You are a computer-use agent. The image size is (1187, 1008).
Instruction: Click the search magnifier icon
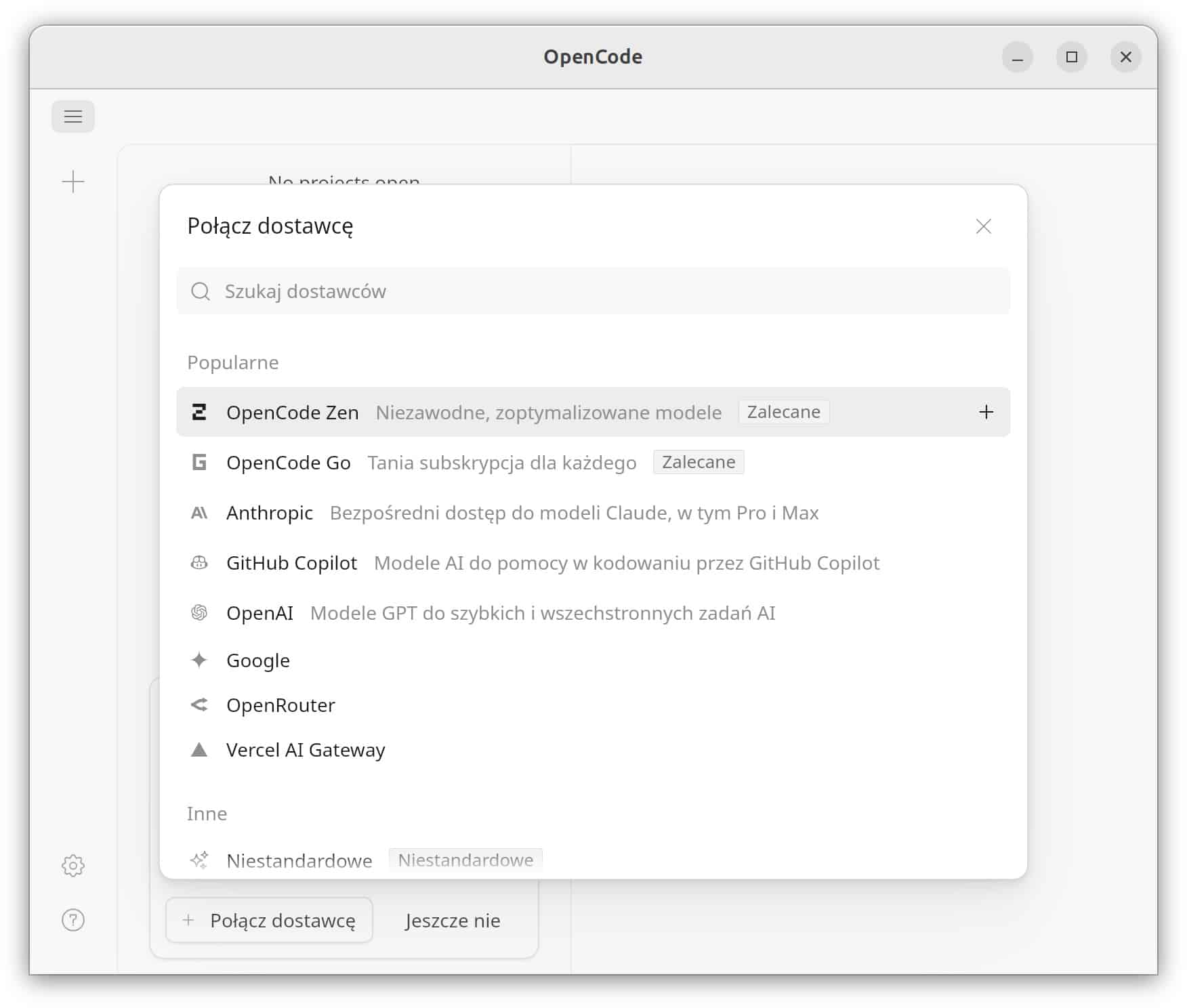click(201, 291)
